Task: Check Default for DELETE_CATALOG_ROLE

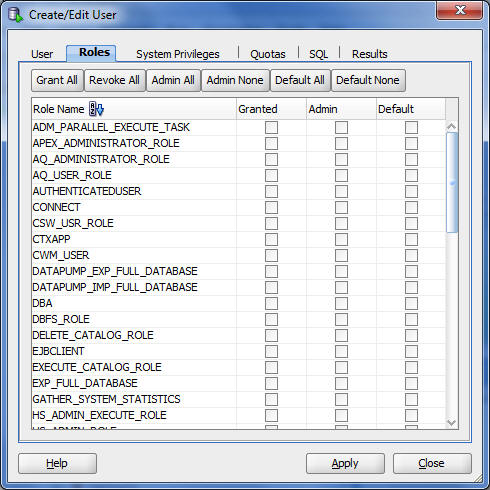Action: pos(411,336)
